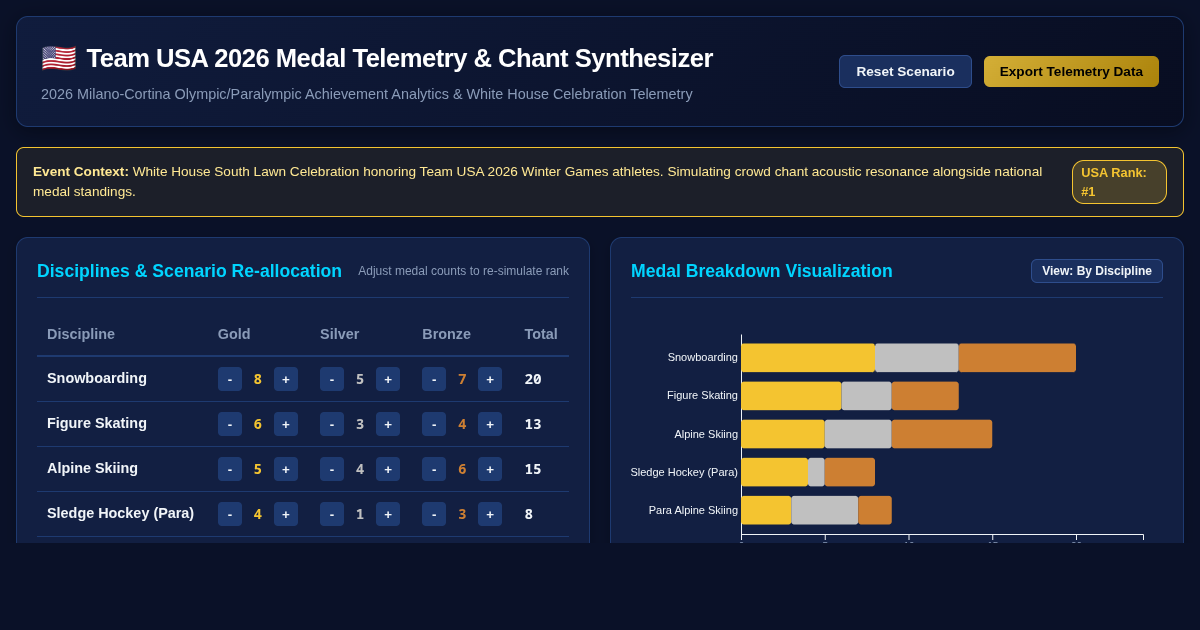Decrease Sledge Hockey (Para) silver count

(332, 514)
